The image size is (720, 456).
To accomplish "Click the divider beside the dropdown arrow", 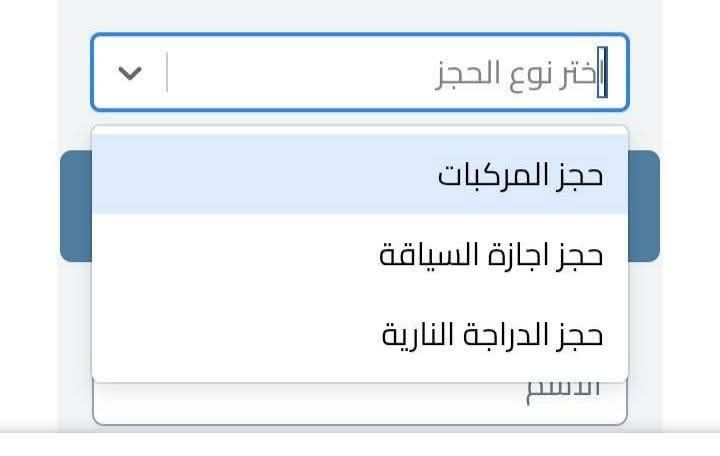I will [167, 73].
